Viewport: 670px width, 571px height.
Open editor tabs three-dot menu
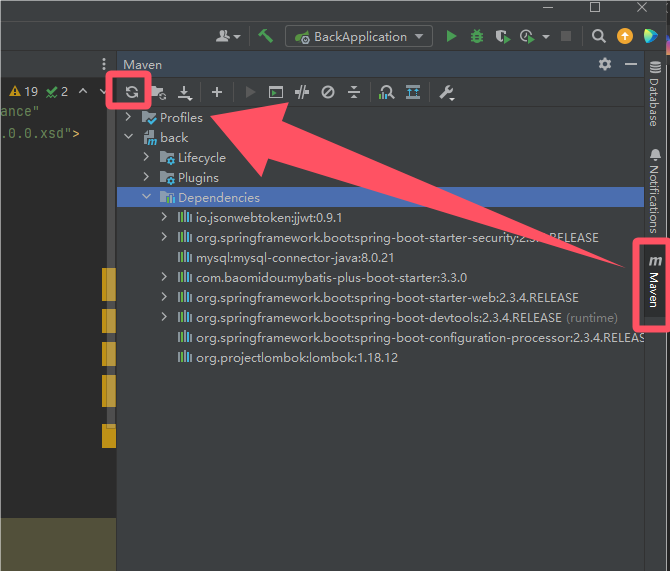pyautogui.click(x=104, y=64)
